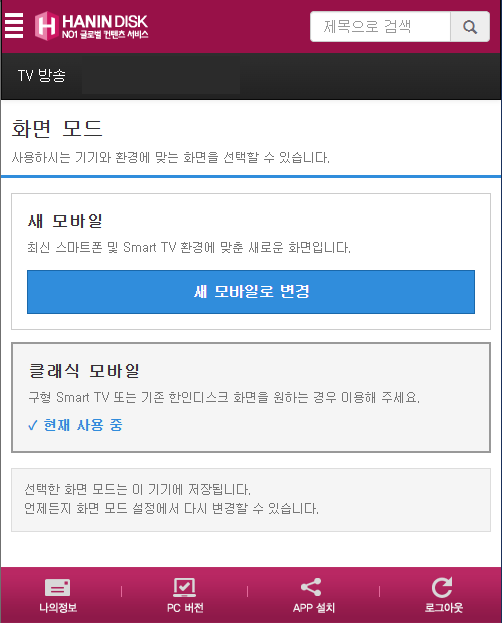
Task: Click the 화면 모드 page title
Action: (x=57, y=129)
